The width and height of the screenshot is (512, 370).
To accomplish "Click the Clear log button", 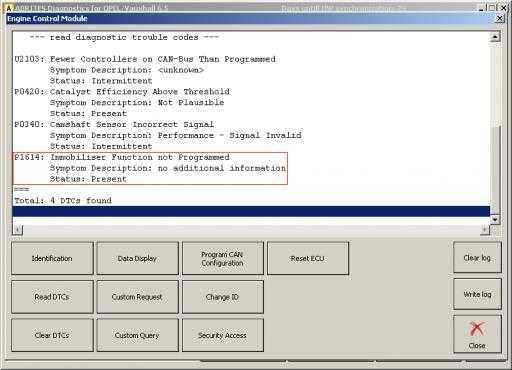I will pos(477,258).
